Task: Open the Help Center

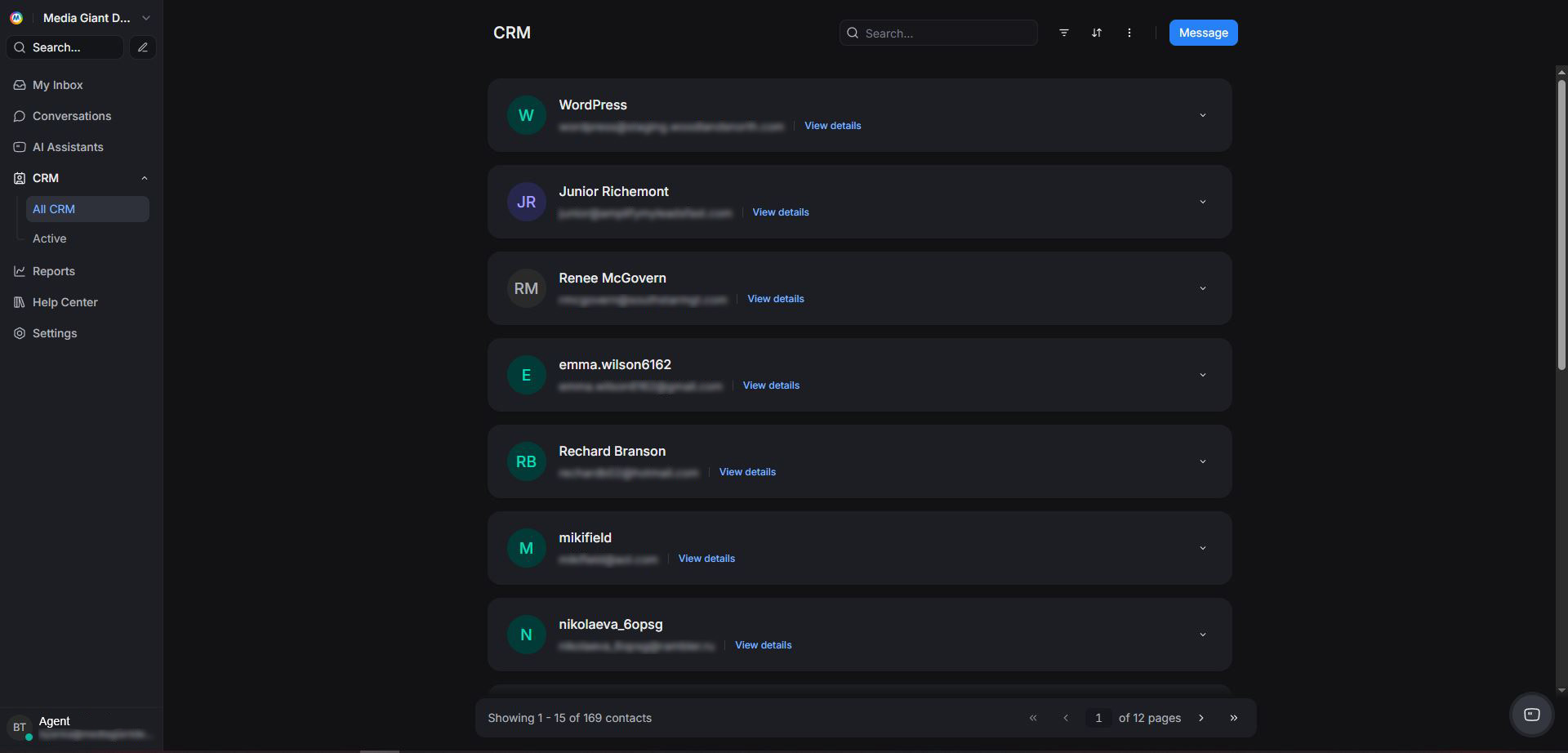Action: coord(65,301)
